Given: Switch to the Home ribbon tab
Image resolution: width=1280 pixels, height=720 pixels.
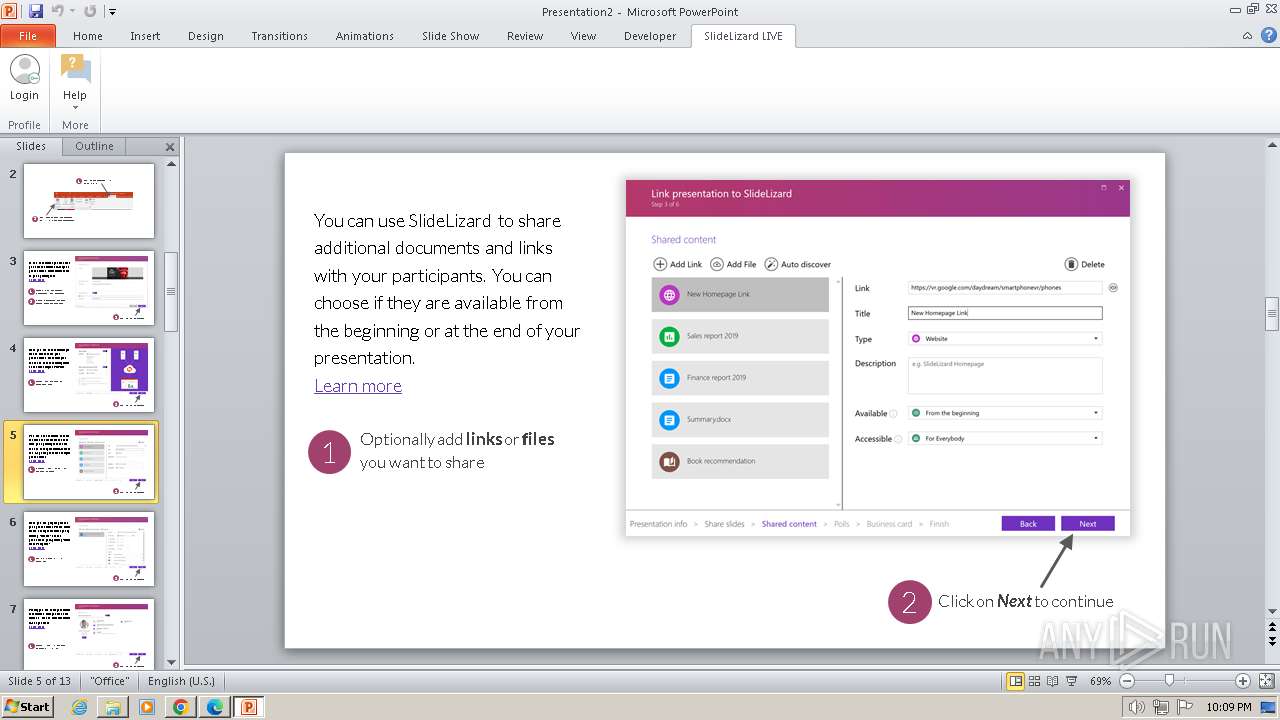Looking at the screenshot, I should pos(88,36).
